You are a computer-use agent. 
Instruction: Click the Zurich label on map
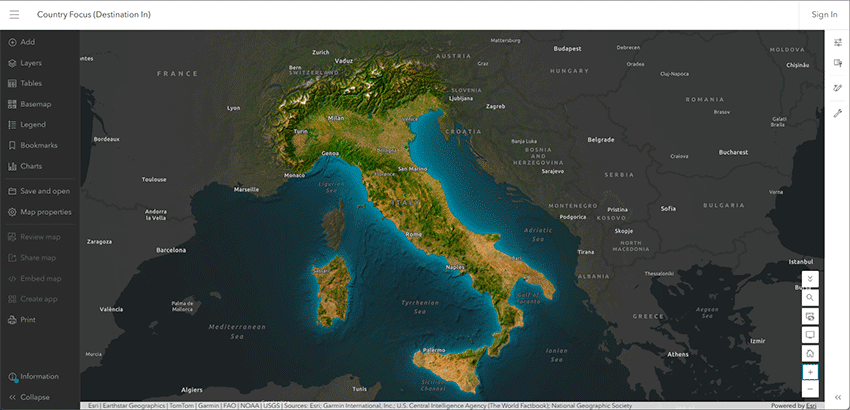321,52
